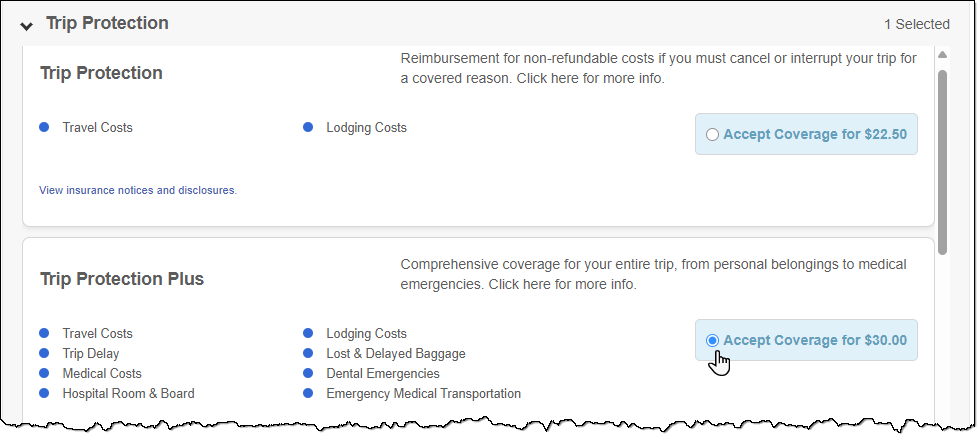Screen dimensions: 979x438
Task: Click 'Click here for more info' in Trip Protection description
Action: [589, 79]
